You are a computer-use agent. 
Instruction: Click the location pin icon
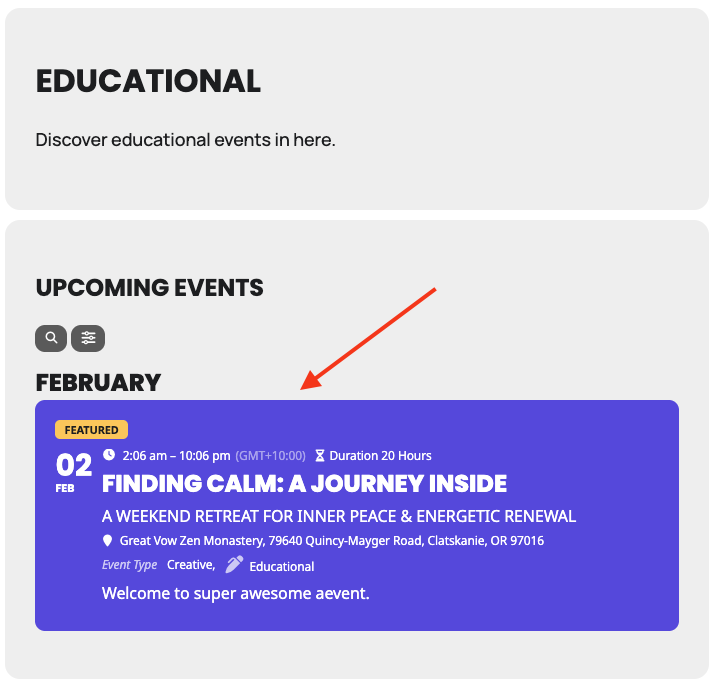tap(108, 541)
